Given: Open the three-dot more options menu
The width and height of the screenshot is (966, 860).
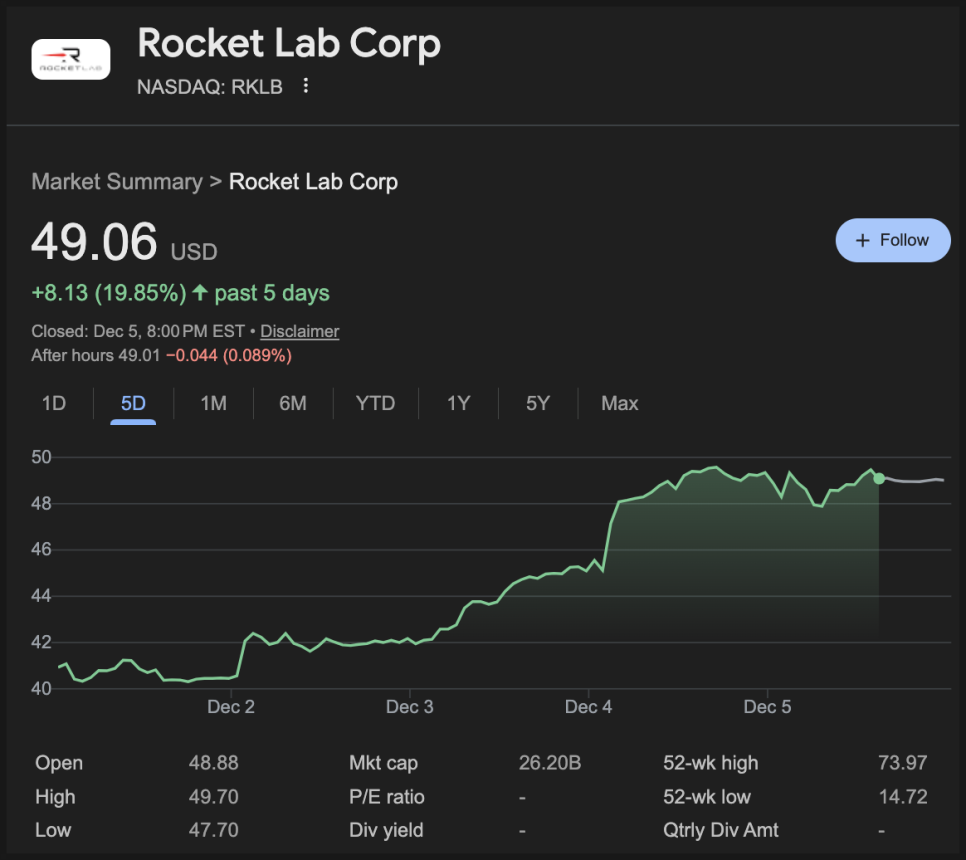Looking at the screenshot, I should 306,87.
